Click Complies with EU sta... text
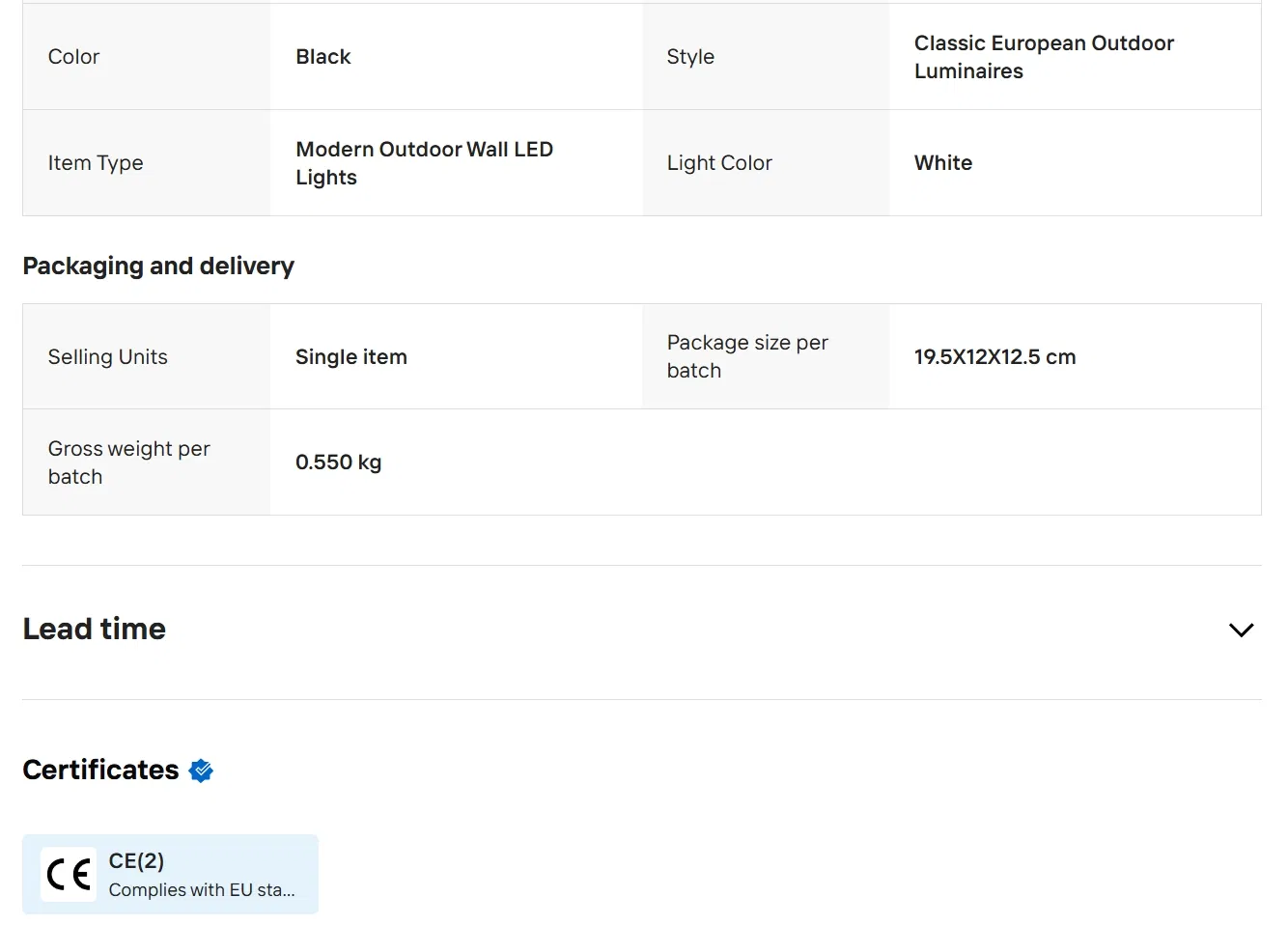1288x925 pixels. [x=202, y=890]
